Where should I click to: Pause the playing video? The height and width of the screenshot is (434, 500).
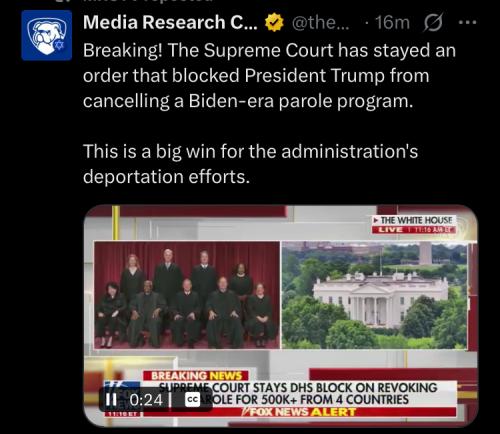click(111, 400)
